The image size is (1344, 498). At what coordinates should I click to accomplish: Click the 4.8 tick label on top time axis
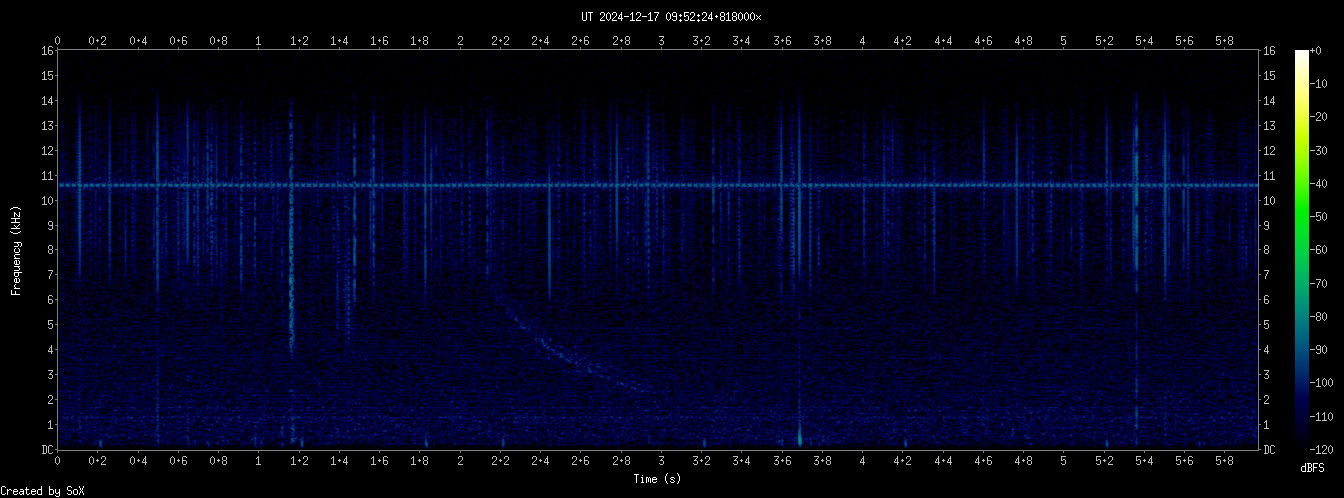pyautogui.click(x=1024, y=41)
